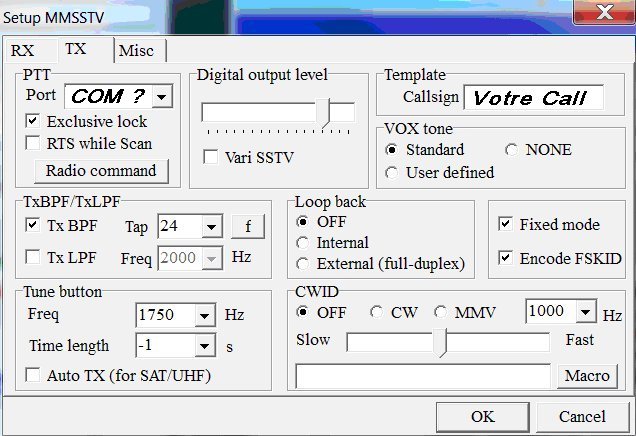Set Loop back to OFF
Screen dimensions: 636x436
(x=303, y=222)
